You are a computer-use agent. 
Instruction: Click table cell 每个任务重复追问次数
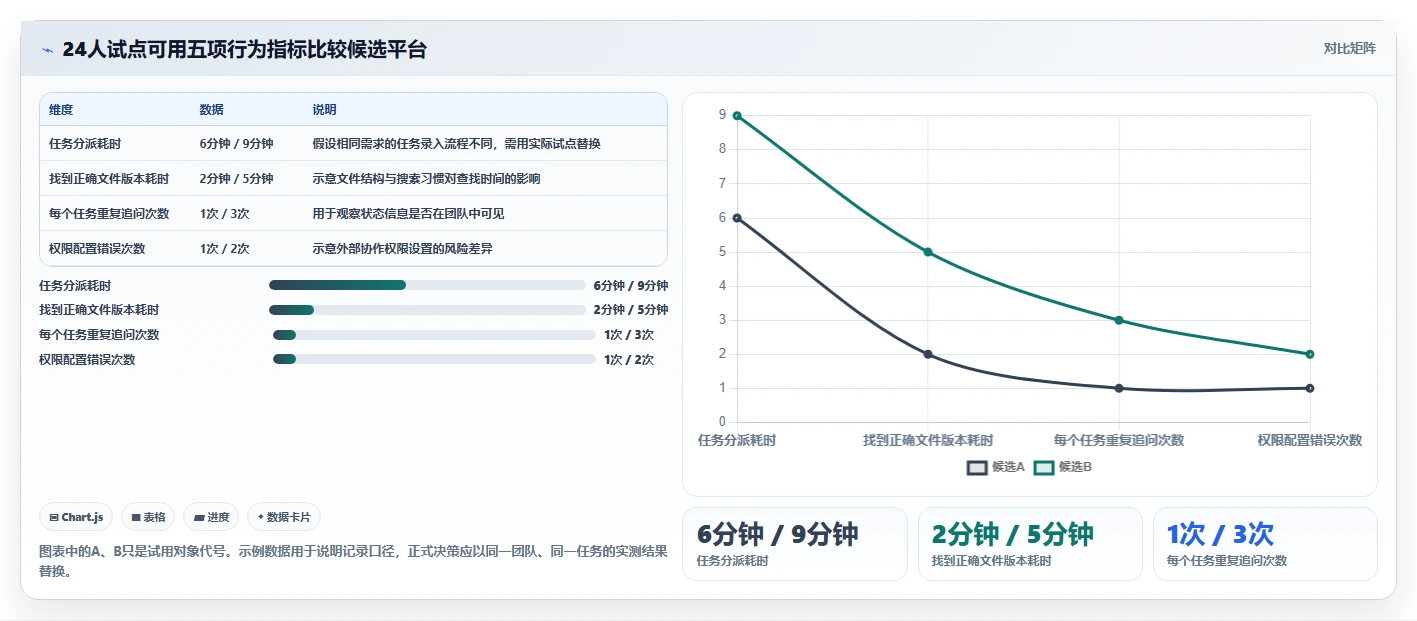coord(109,214)
